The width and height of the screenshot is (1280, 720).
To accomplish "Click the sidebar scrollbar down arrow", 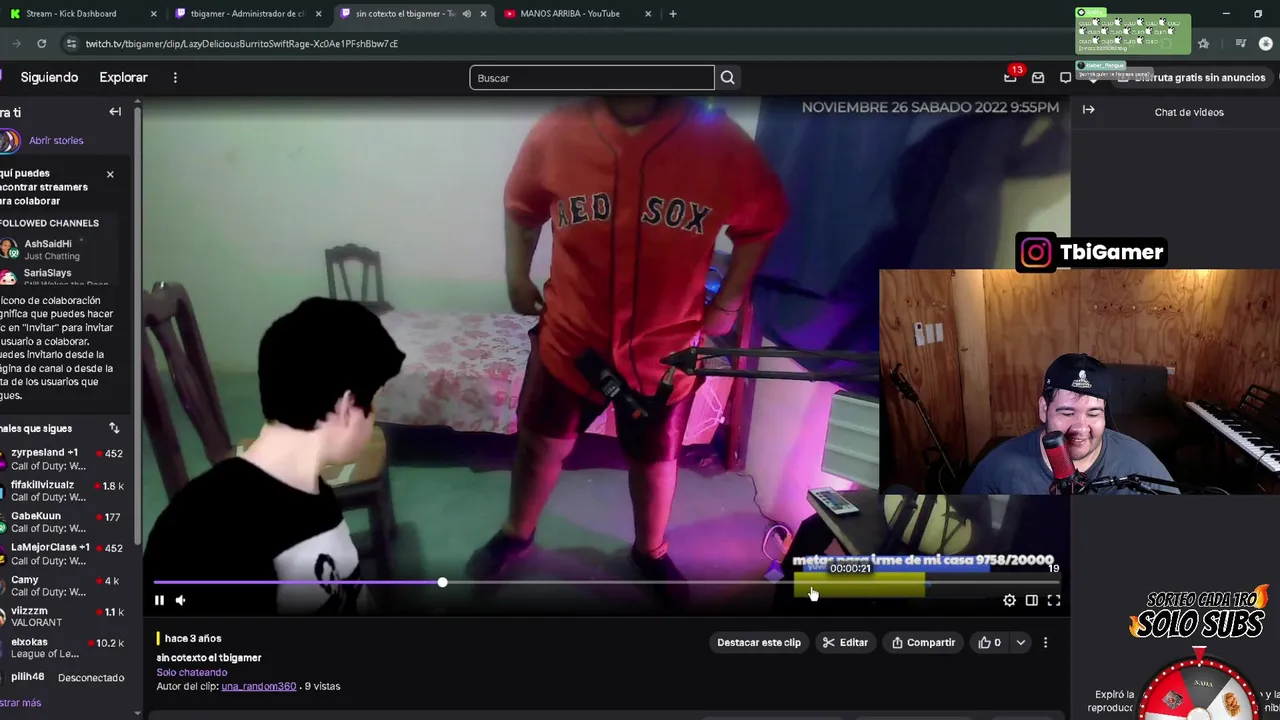I will (138, 714).
